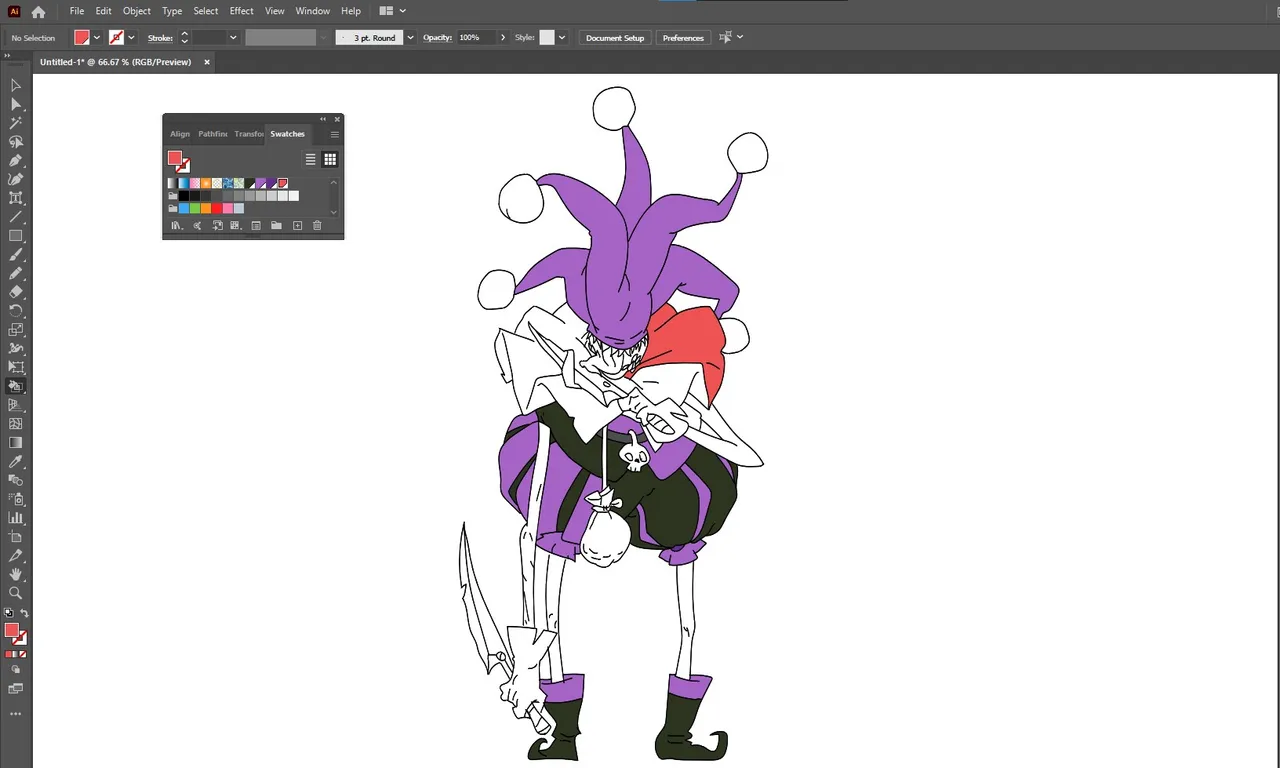Viewport: 1280px width, 768px height.
Task: Click the Document Setup button
Action: (615, 38)
